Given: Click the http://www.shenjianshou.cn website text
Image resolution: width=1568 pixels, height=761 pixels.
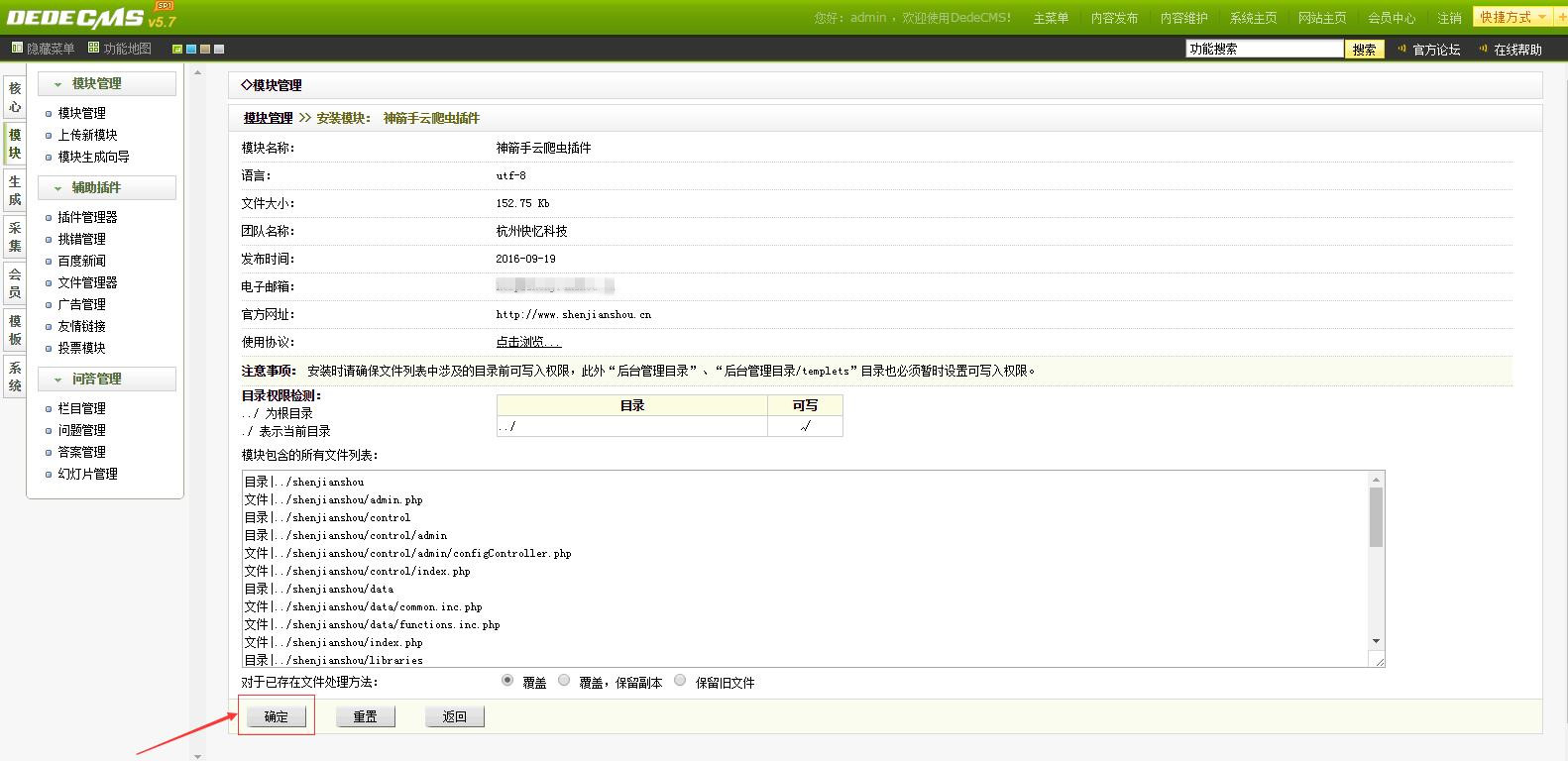Looking at the screenshot, I should tap(574, 314).
